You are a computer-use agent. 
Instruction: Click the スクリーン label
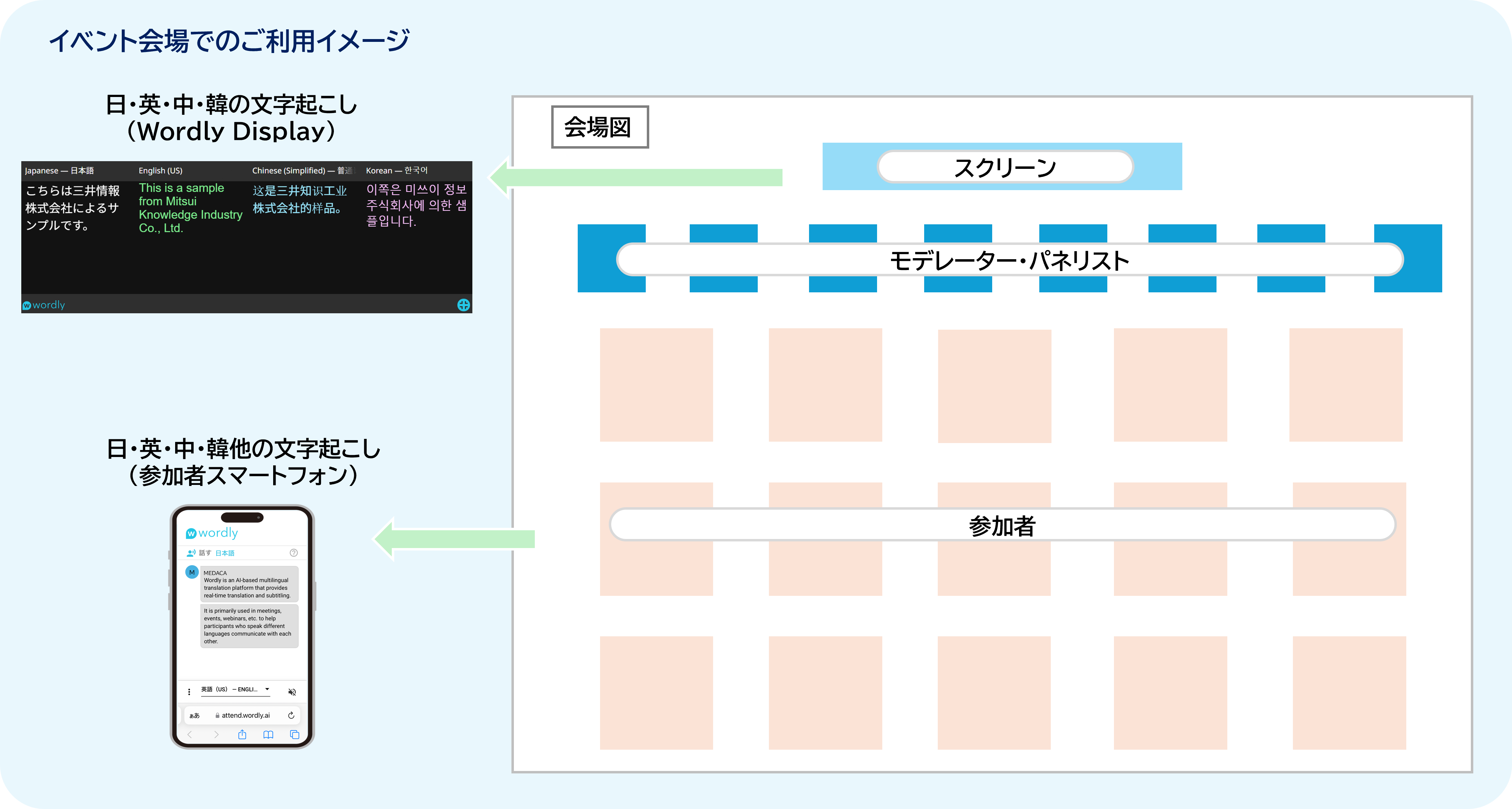pos(1005,167)
